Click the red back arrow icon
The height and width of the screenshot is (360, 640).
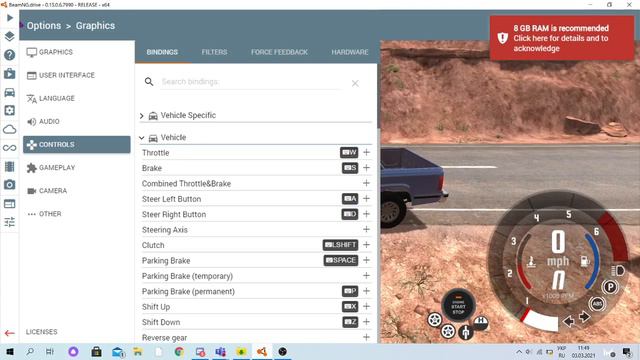9,333
